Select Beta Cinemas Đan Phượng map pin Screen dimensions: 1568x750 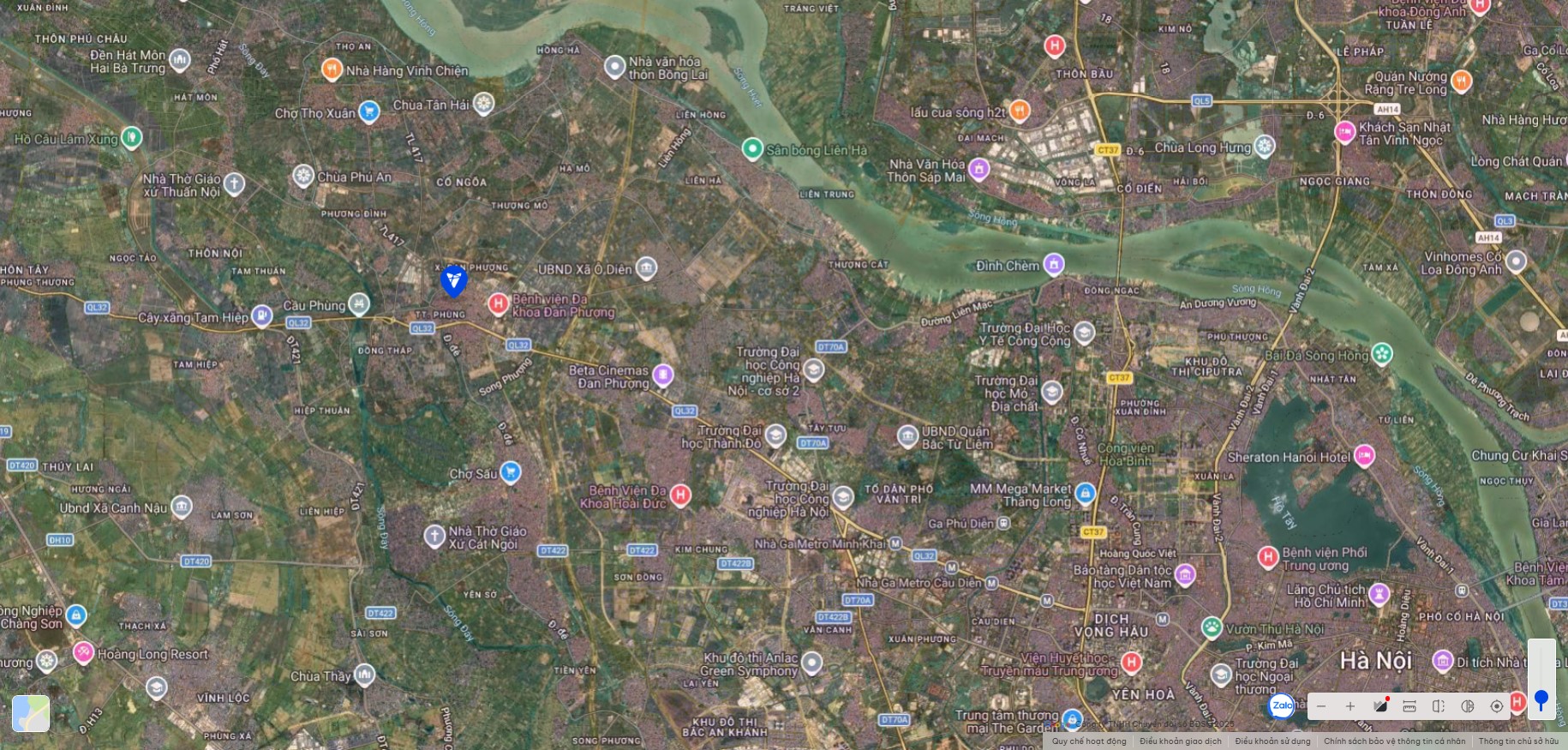click(662, 375)
